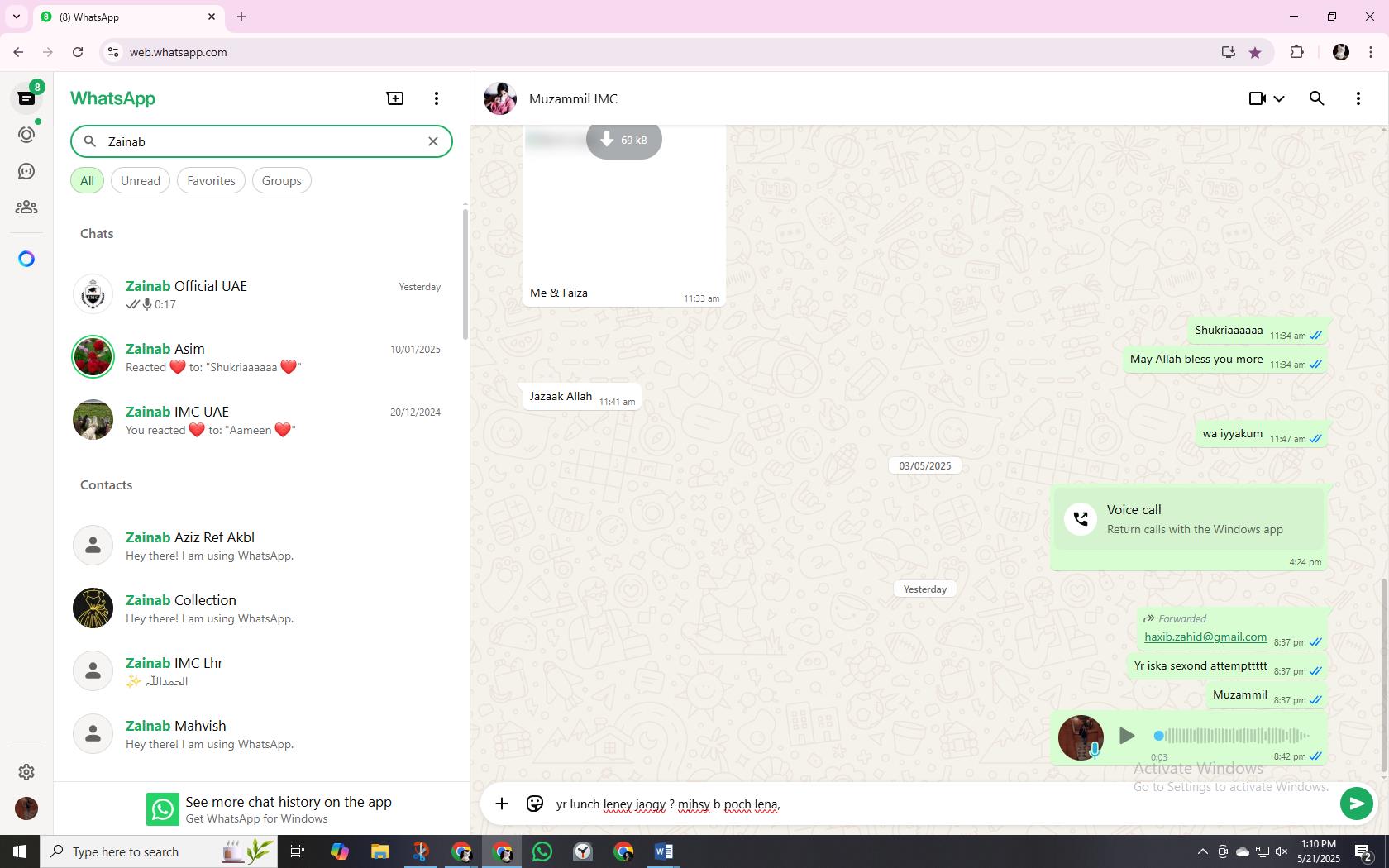Open contact Zainab Aziz Ref Akbl

pos(260,546)
